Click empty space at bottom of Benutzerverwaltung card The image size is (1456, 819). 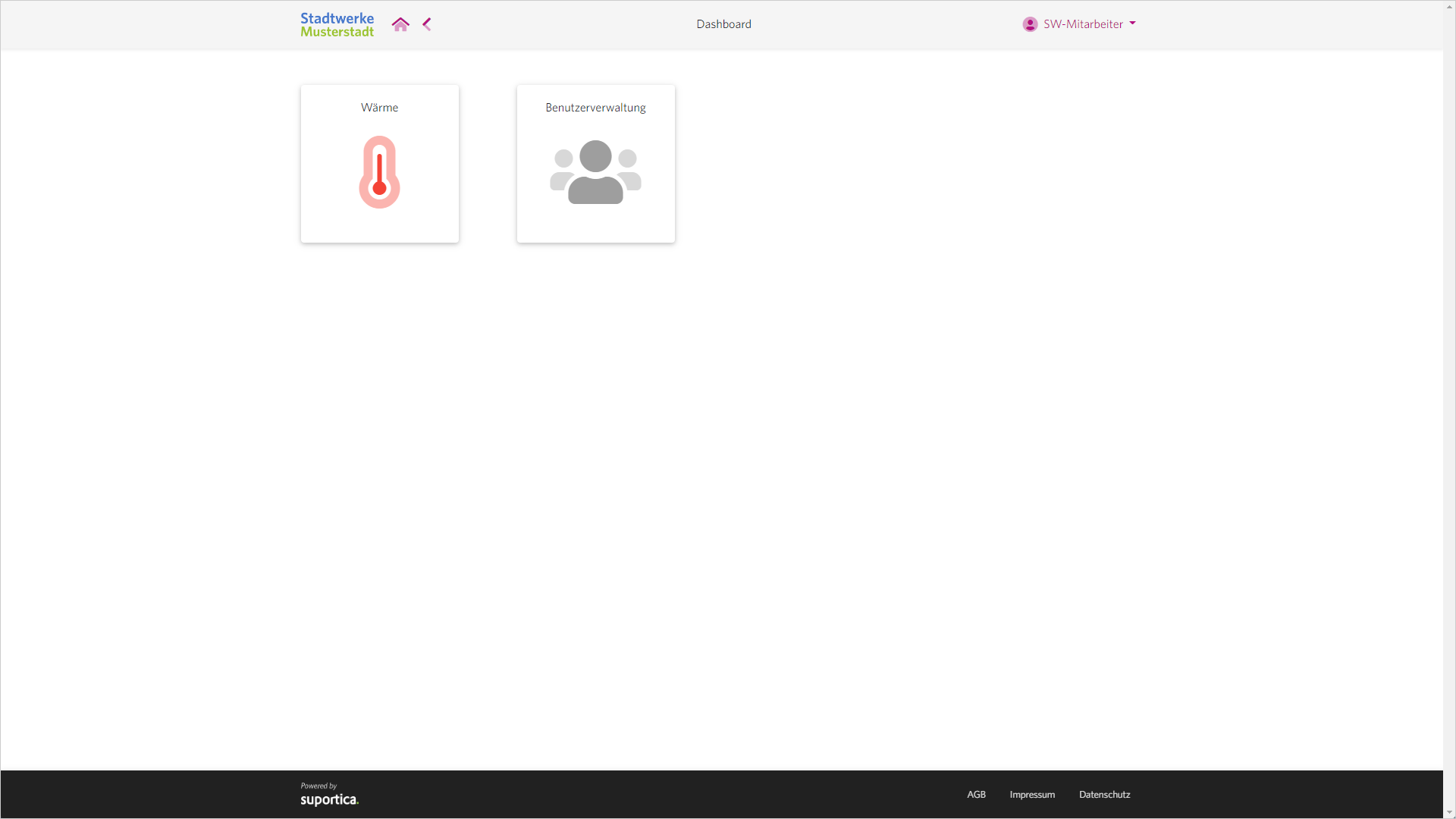(x=595, y=227)
